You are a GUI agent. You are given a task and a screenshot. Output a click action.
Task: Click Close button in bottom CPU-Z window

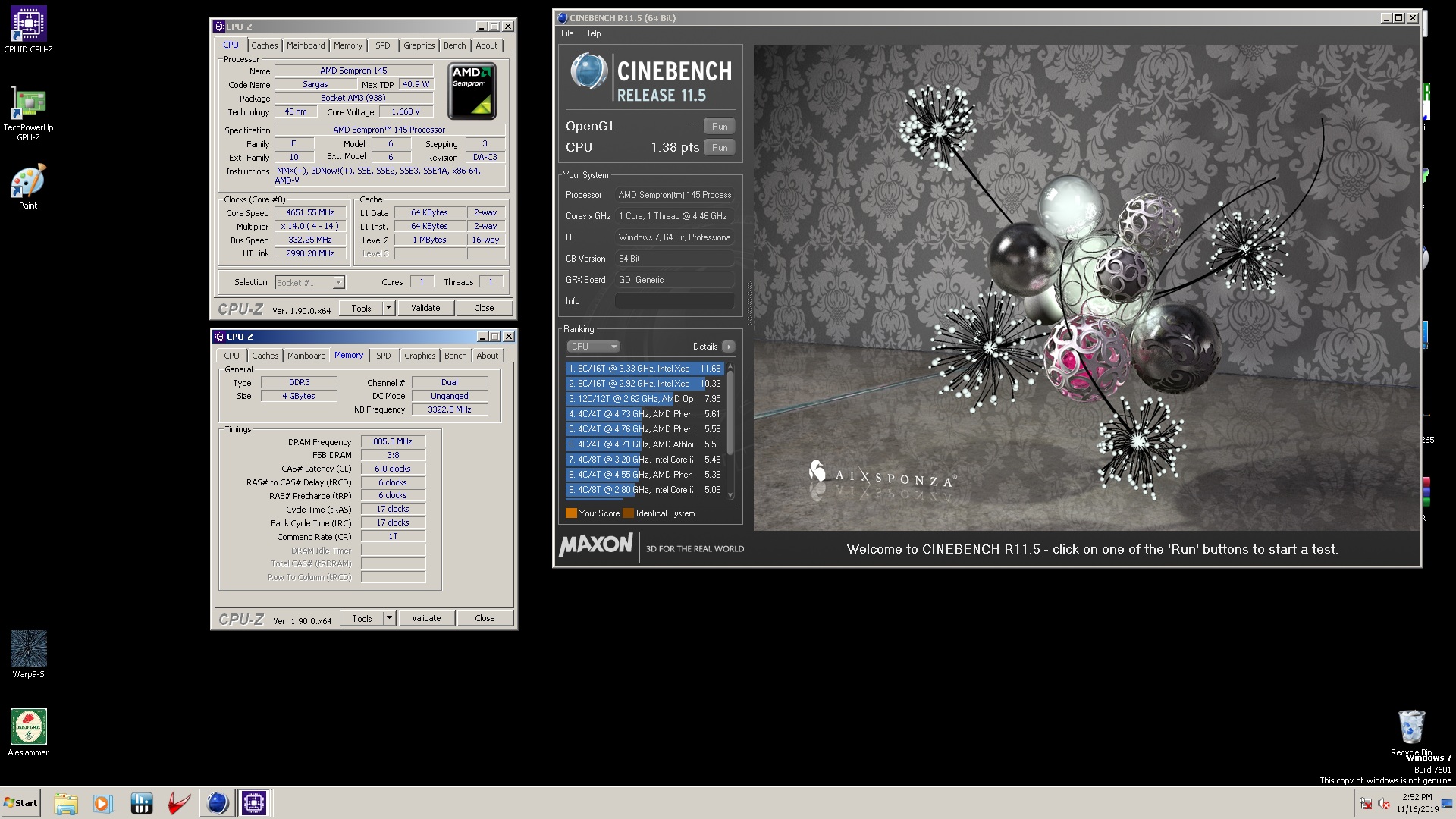tap(485, 618)
